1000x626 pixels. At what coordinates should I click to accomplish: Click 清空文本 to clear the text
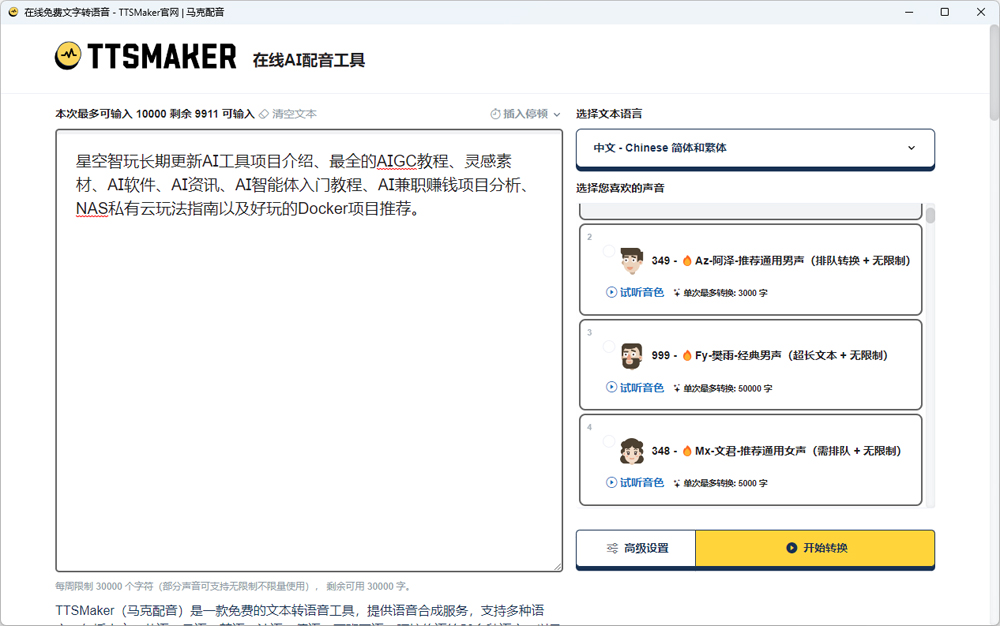click(294, 114)
